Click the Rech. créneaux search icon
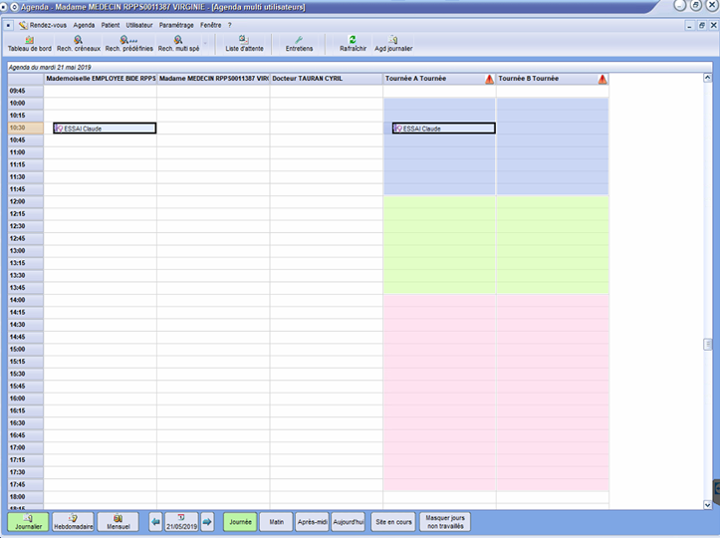The image size is (720, 538). coord(78,43)
